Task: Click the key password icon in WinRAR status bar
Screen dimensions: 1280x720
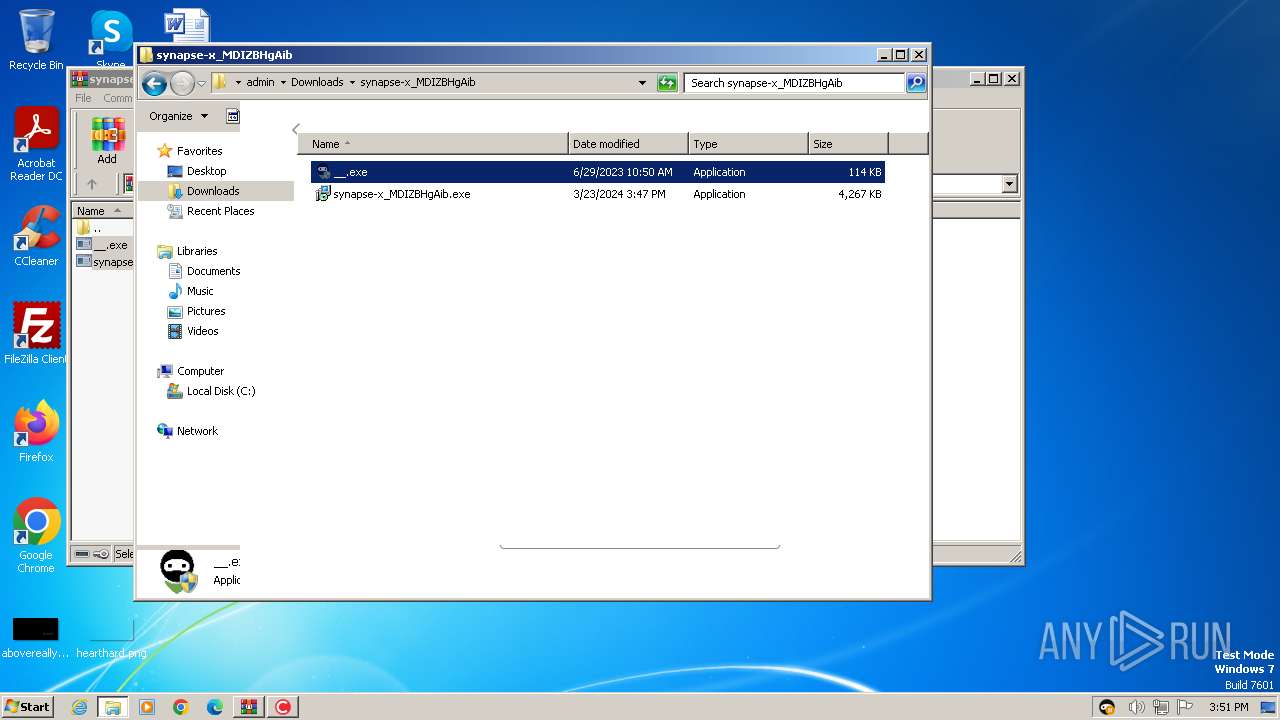Action: coord(101,554)
